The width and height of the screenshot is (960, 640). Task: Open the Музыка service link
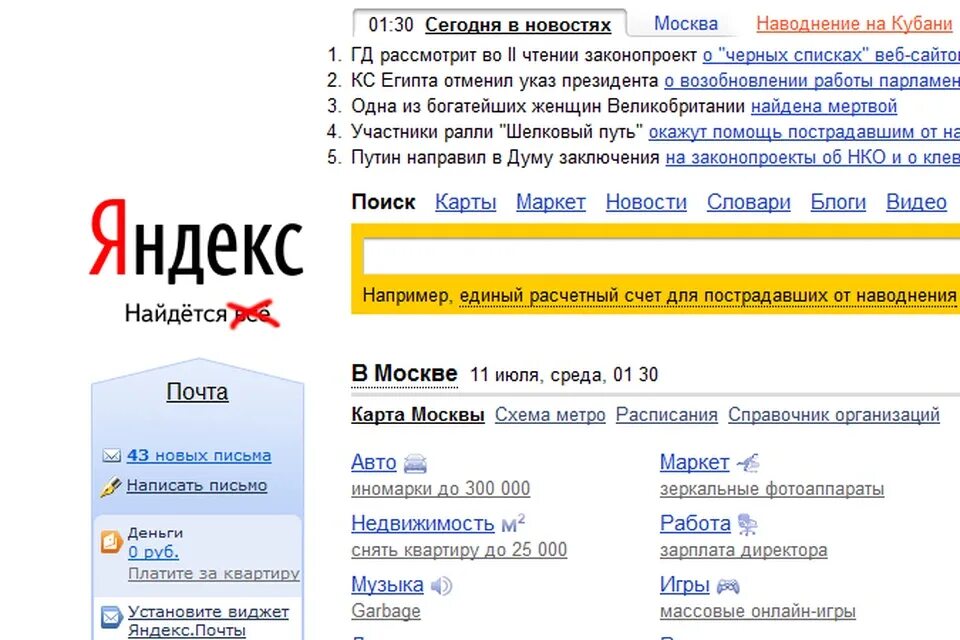click(387, 585)
